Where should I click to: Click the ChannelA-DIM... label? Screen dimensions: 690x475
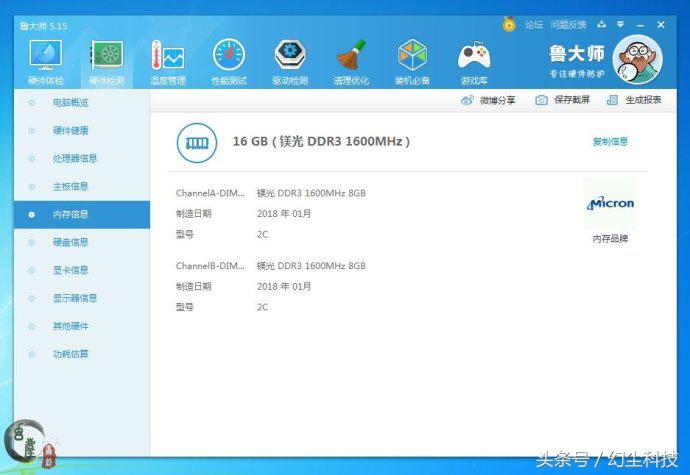point(210,193)
